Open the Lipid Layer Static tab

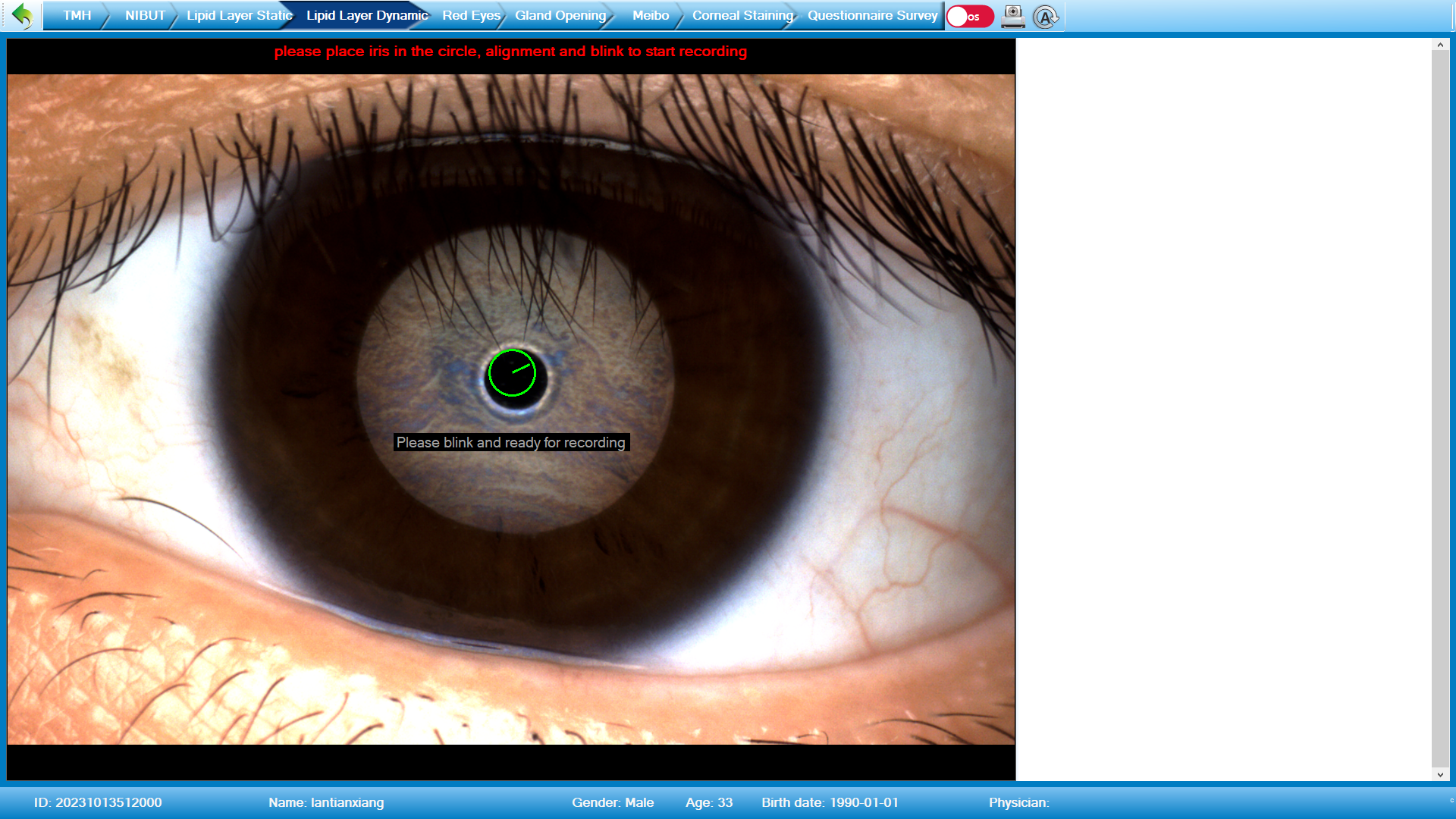point(238,14)
